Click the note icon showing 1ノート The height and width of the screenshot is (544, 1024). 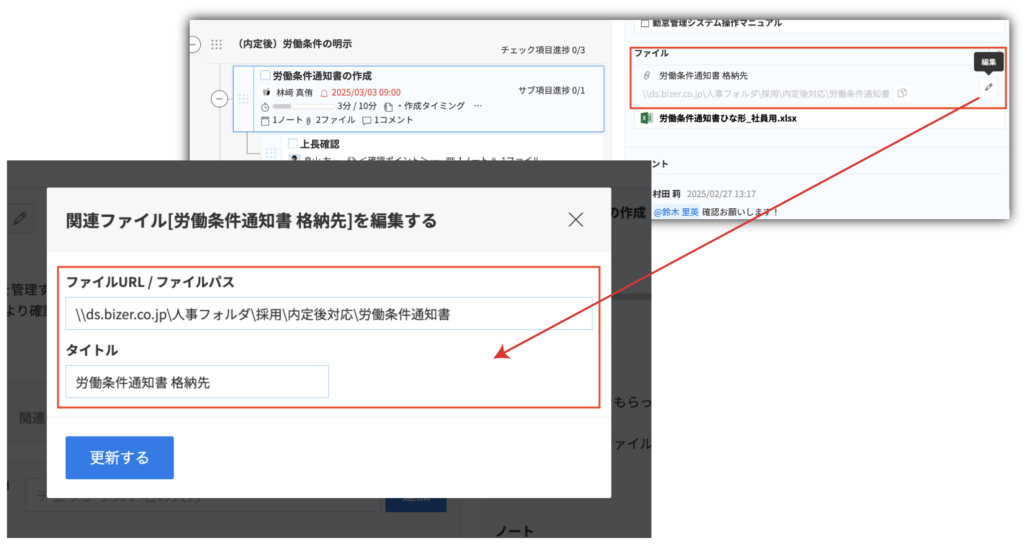click(264, 120)
